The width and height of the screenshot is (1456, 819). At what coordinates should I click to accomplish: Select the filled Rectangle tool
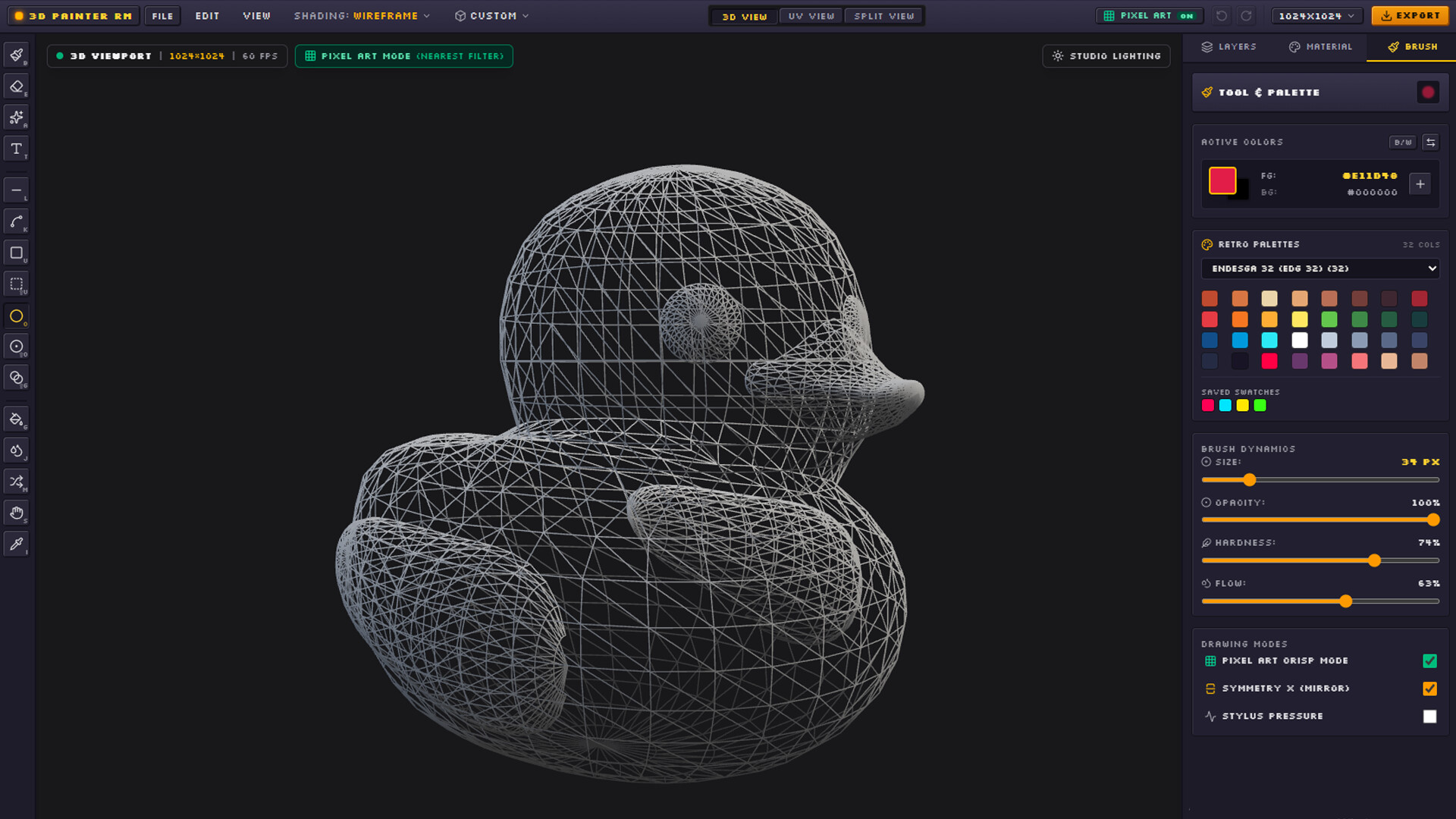17,253
